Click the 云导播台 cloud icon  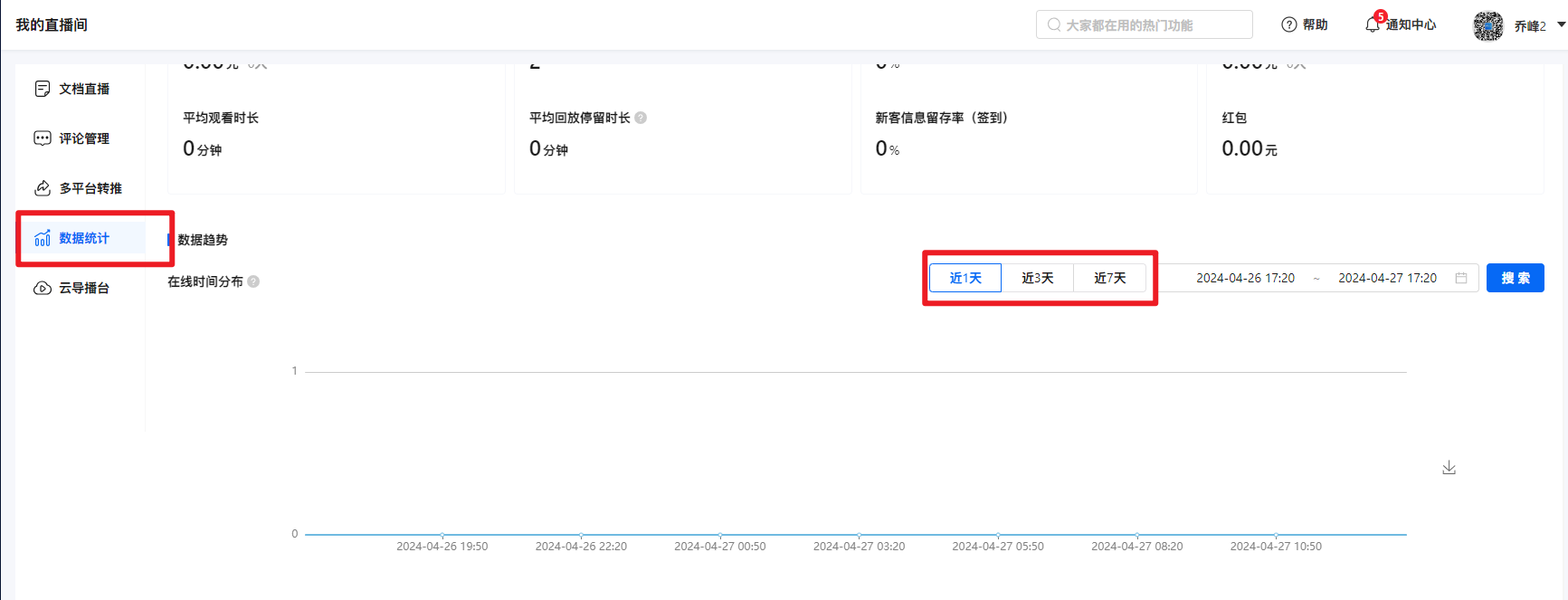point(42,288)
